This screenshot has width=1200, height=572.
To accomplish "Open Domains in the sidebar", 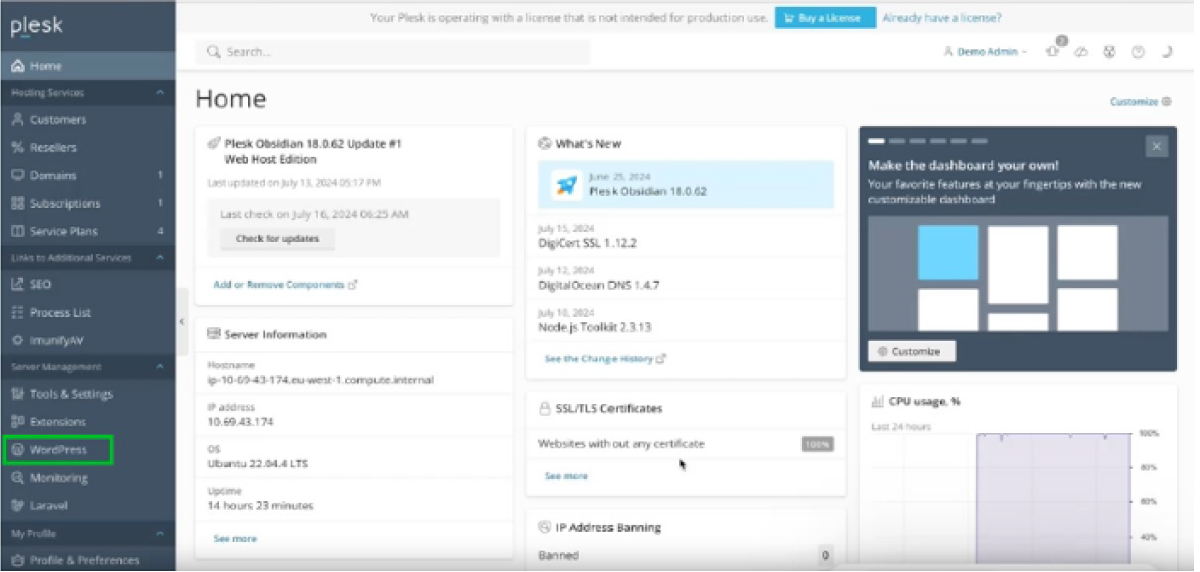I will [x=88, y=176].
